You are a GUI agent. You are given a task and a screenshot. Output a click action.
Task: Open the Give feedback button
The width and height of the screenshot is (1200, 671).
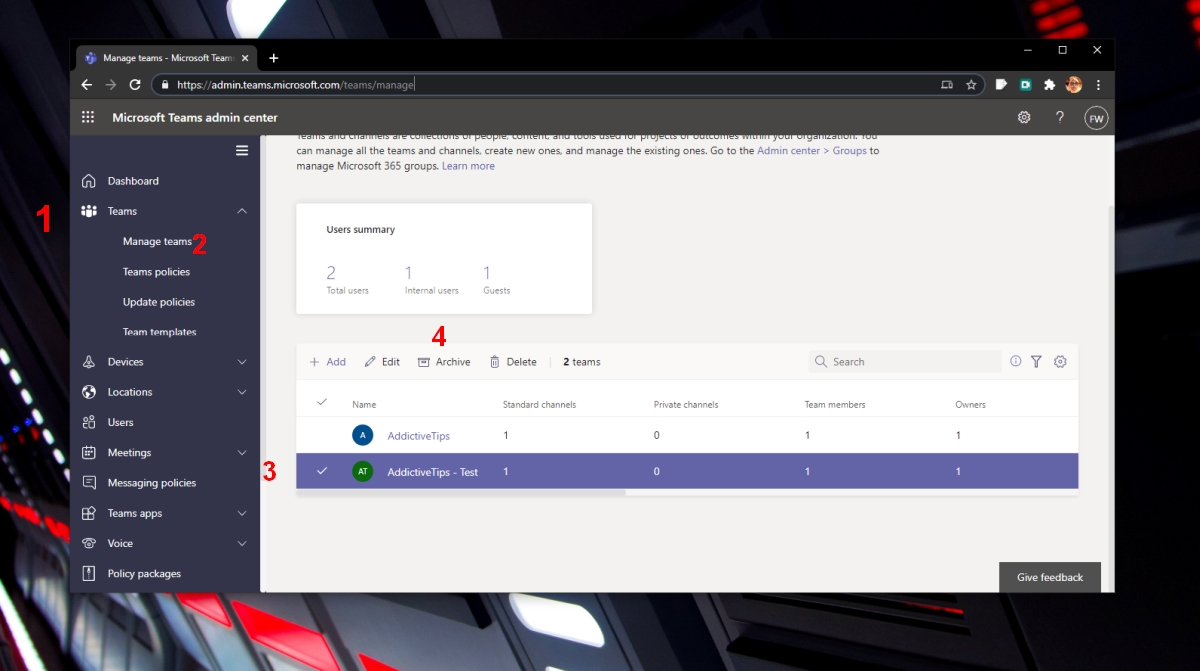pyautogui.click(x=1050, y=577)
